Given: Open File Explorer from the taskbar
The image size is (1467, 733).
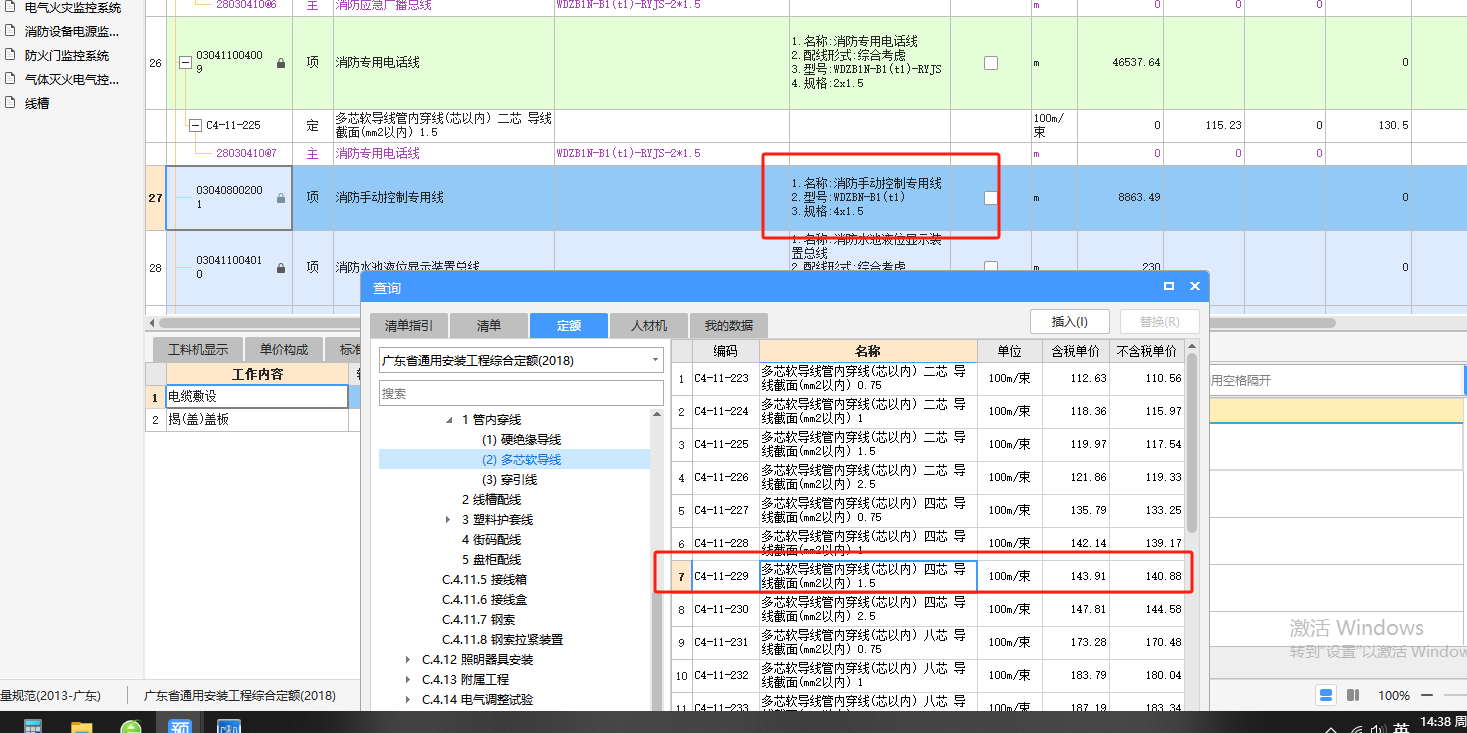Looking at the screenshot, I should coord(82,727).
